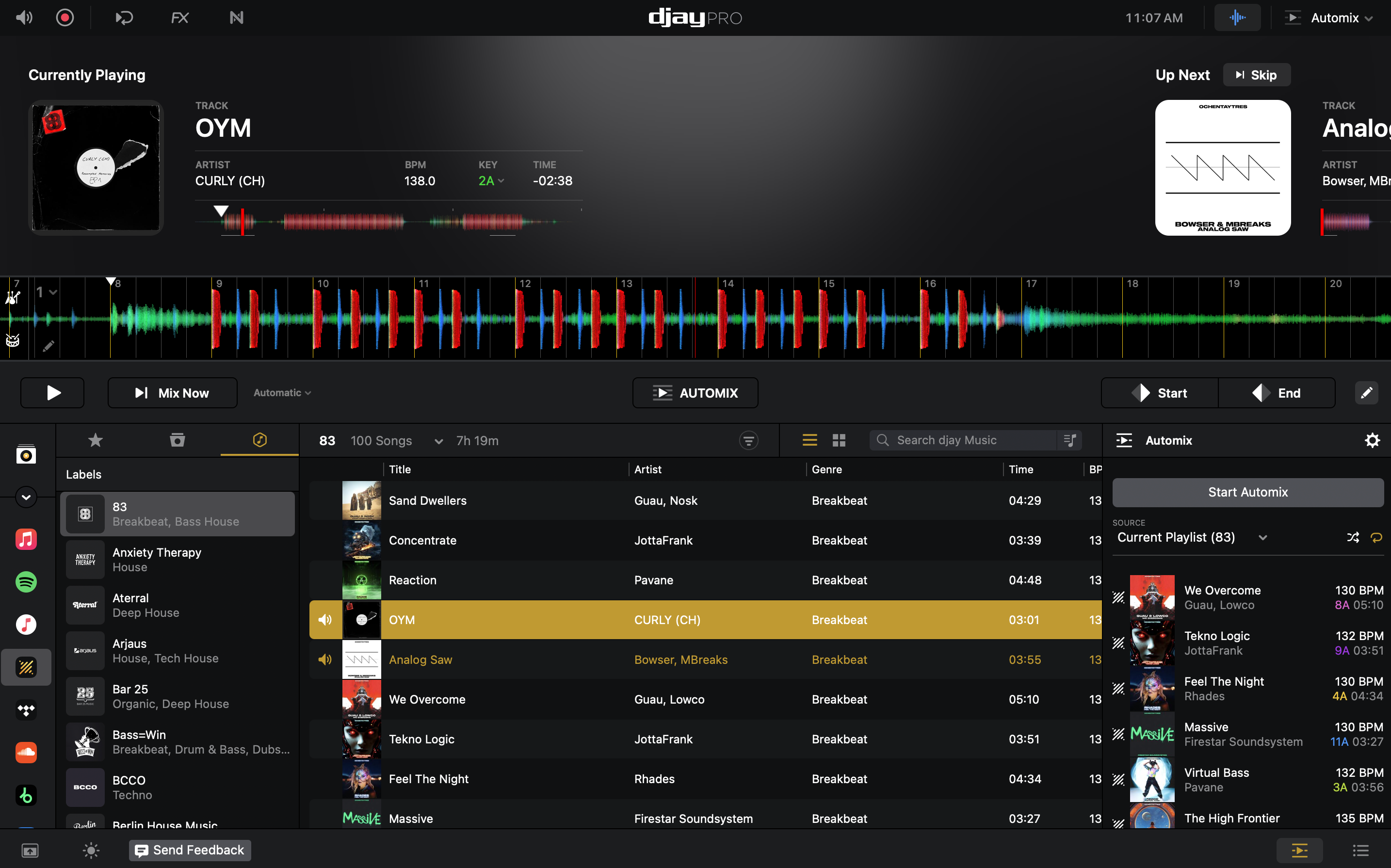Select the favorites star tab
Screen dimensions: 1391x868
point(95,440)
